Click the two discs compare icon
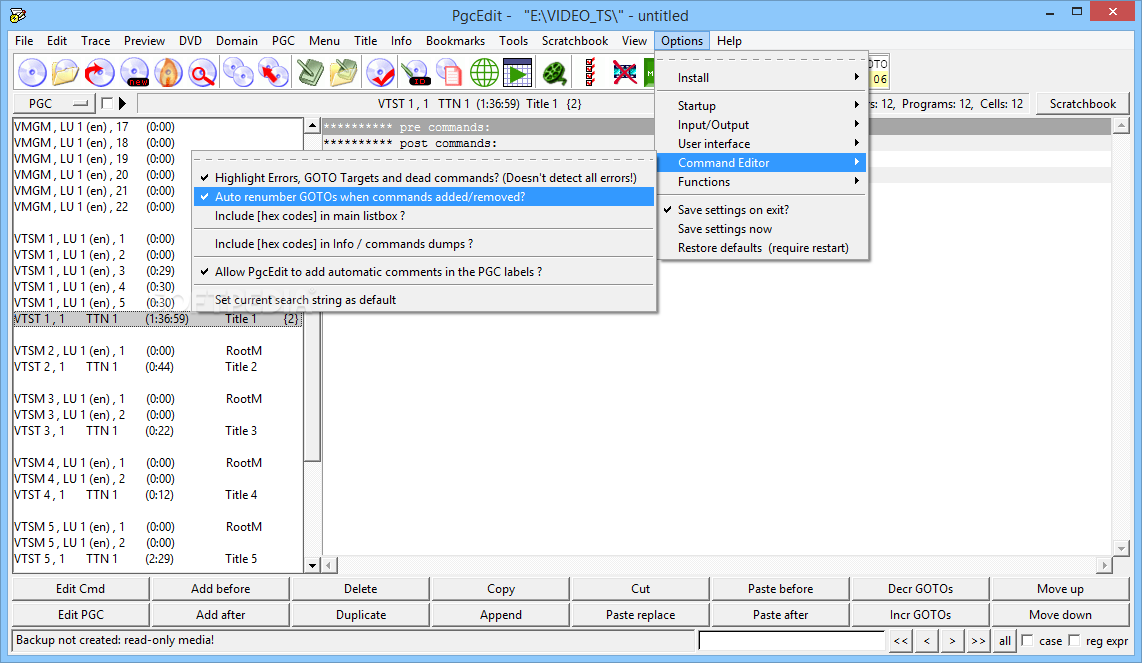Viewport: 1142px width, 663px height. coord(238,72)
